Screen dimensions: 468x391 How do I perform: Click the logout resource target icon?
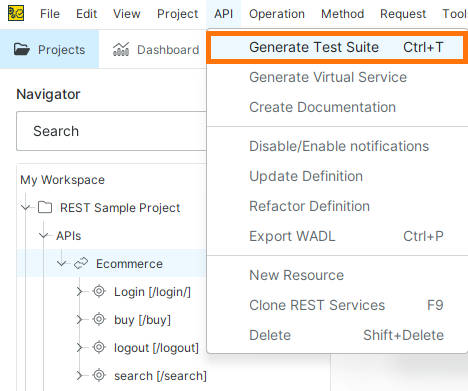pos(99,347)
